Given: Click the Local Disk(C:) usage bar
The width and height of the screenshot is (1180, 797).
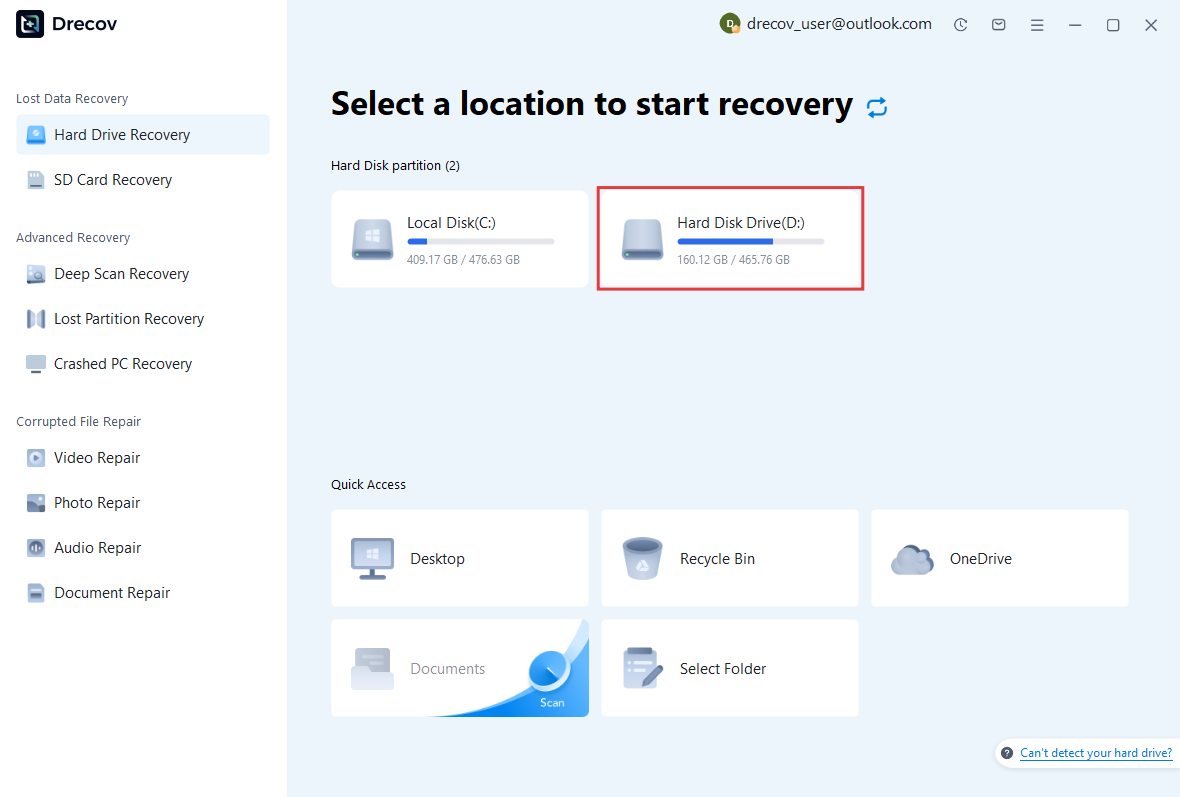Looking at the screenshot, I should pyautogui.click(x=481, y=240).
